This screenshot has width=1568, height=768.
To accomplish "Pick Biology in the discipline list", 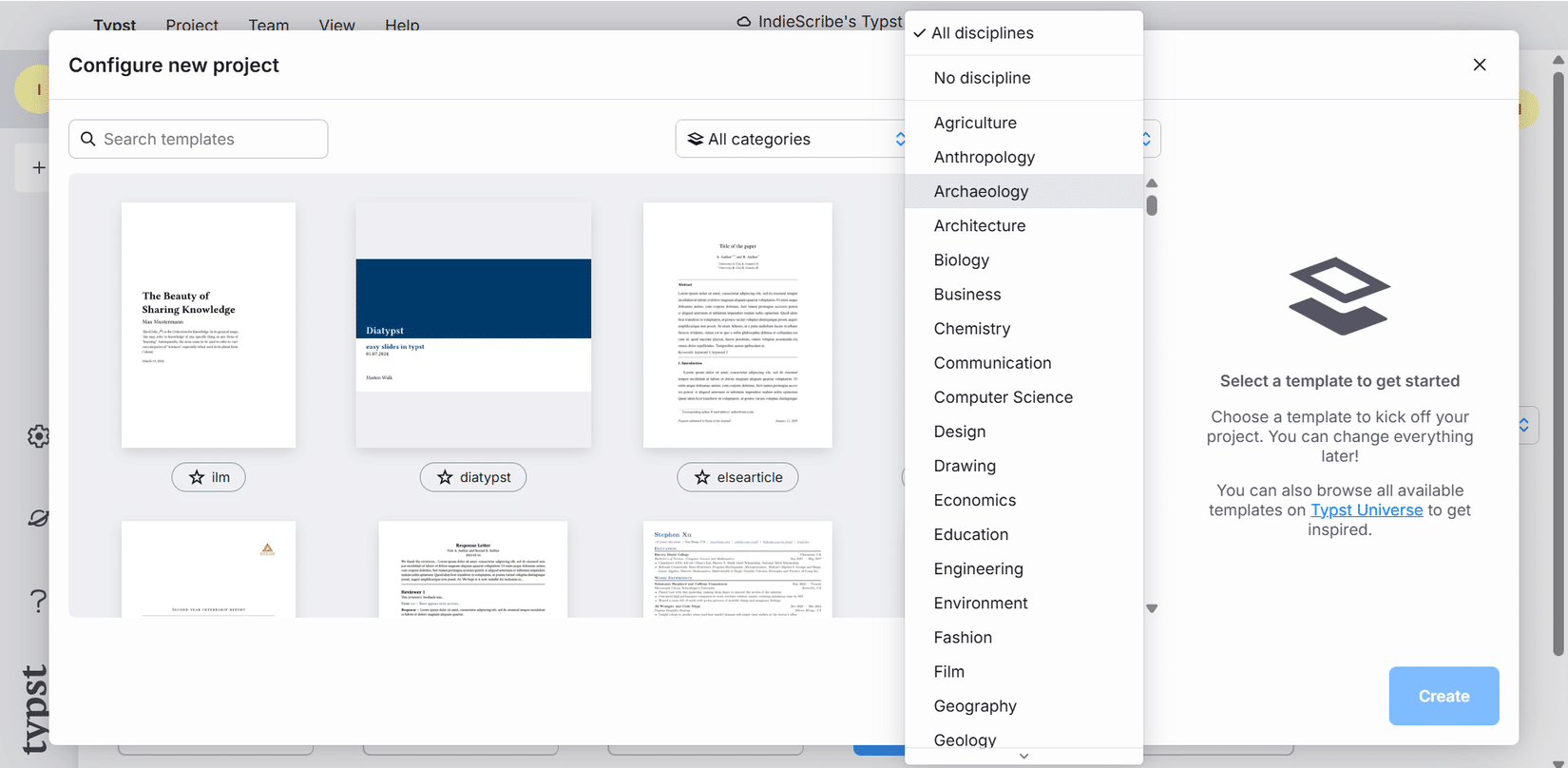I will 1023,259.
